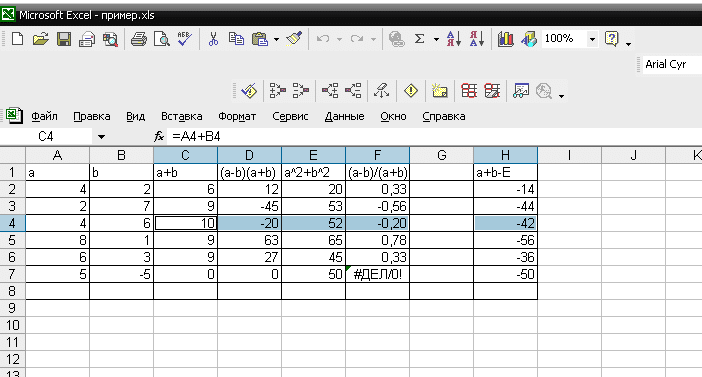Expand the Redo history dropdown
This screenshot has height=377, width=702.
point(373,39)
